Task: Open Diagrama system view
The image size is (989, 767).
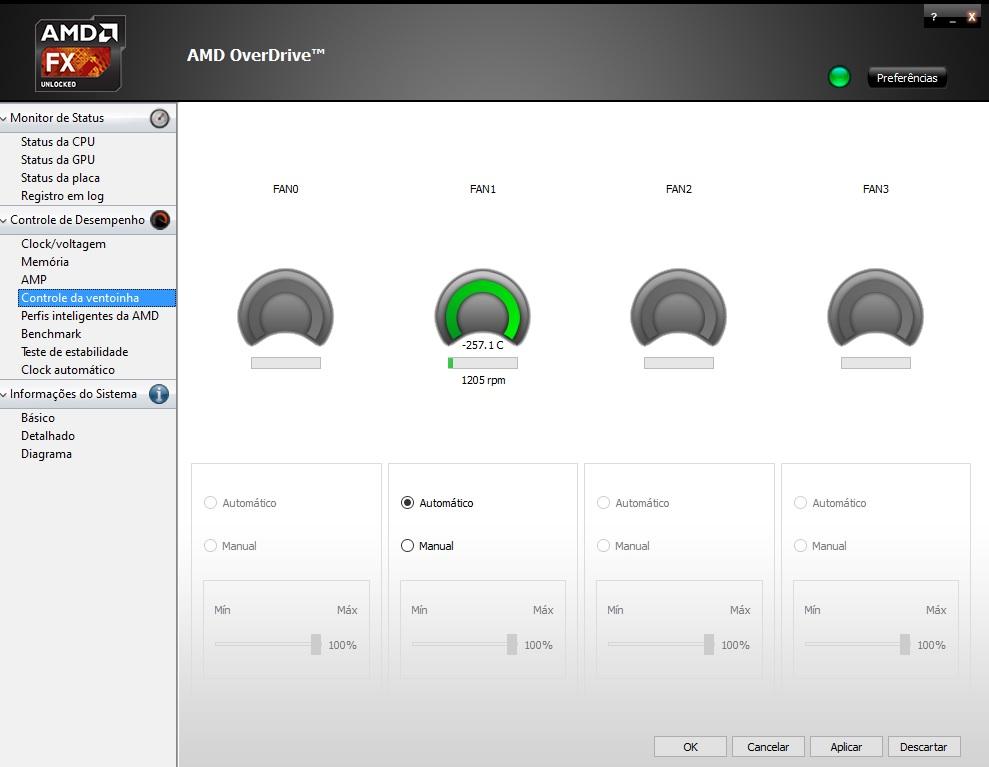Action: [x=46, y=454]
